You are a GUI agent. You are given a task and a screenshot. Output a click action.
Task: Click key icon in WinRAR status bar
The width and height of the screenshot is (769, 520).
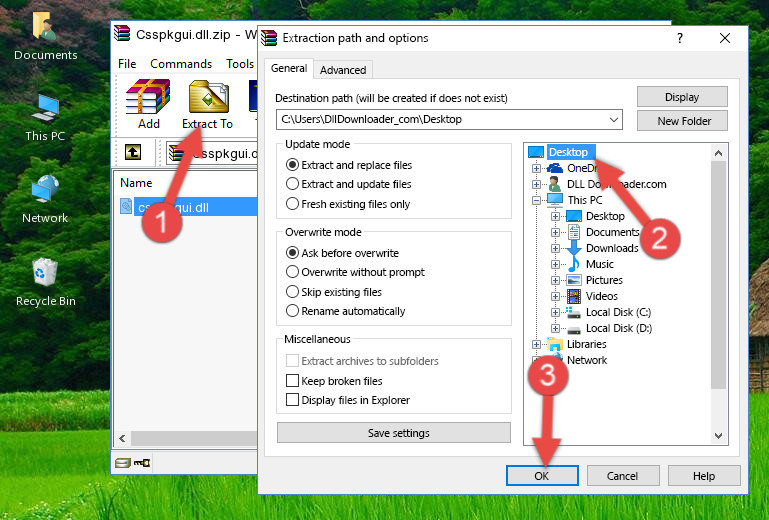(x=142, y=462)
